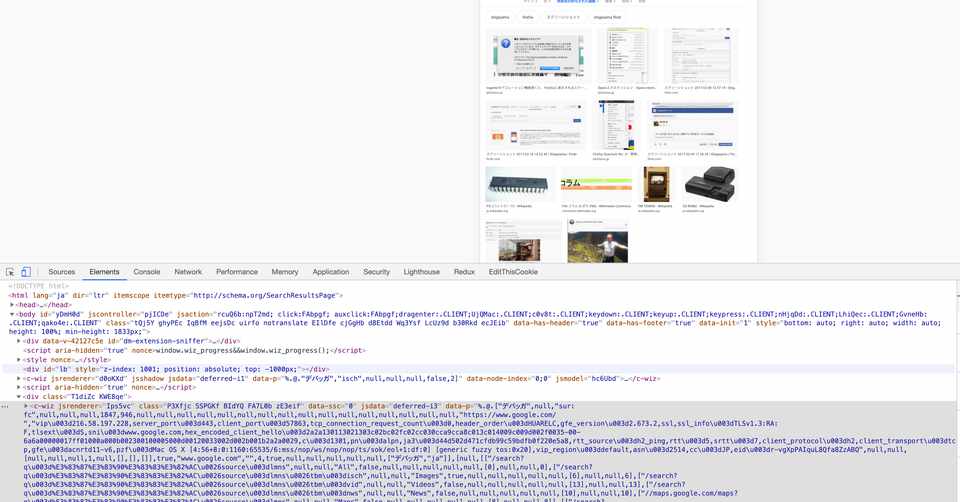Collapse the div class T1diZc node

click(19, 397)
